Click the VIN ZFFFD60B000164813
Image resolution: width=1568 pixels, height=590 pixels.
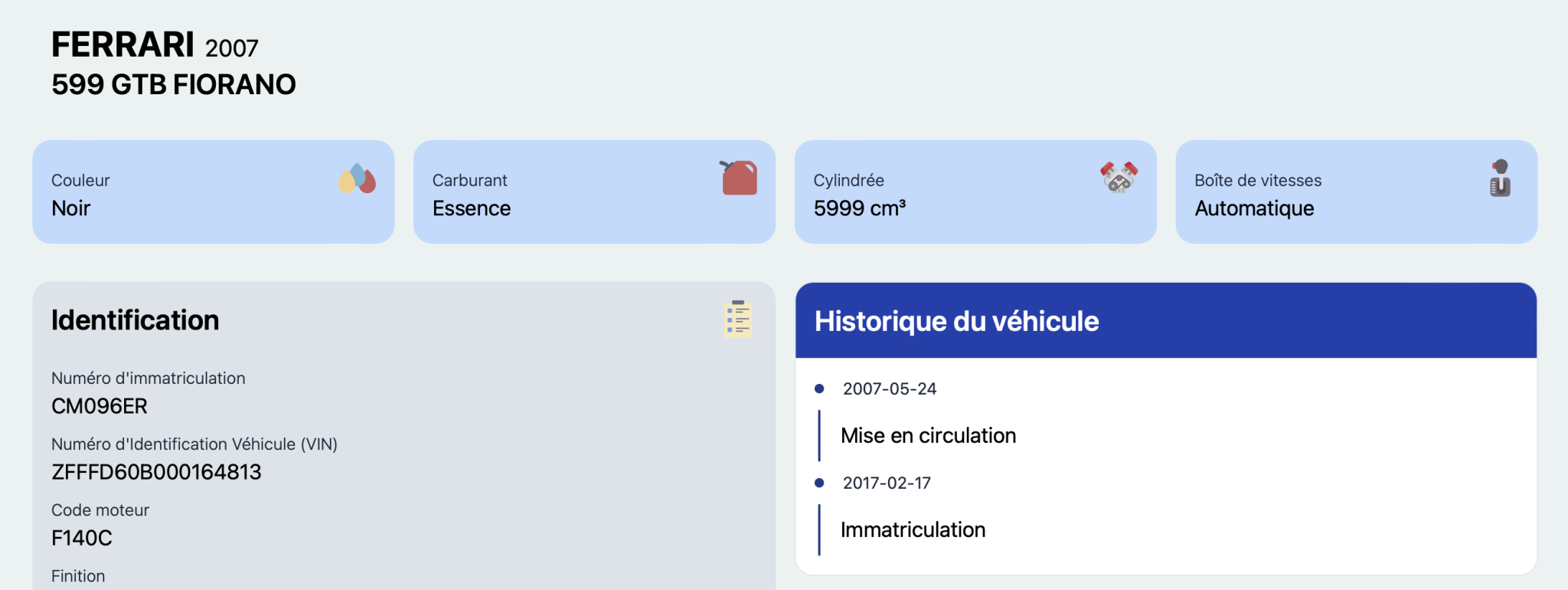click(156, 472)
